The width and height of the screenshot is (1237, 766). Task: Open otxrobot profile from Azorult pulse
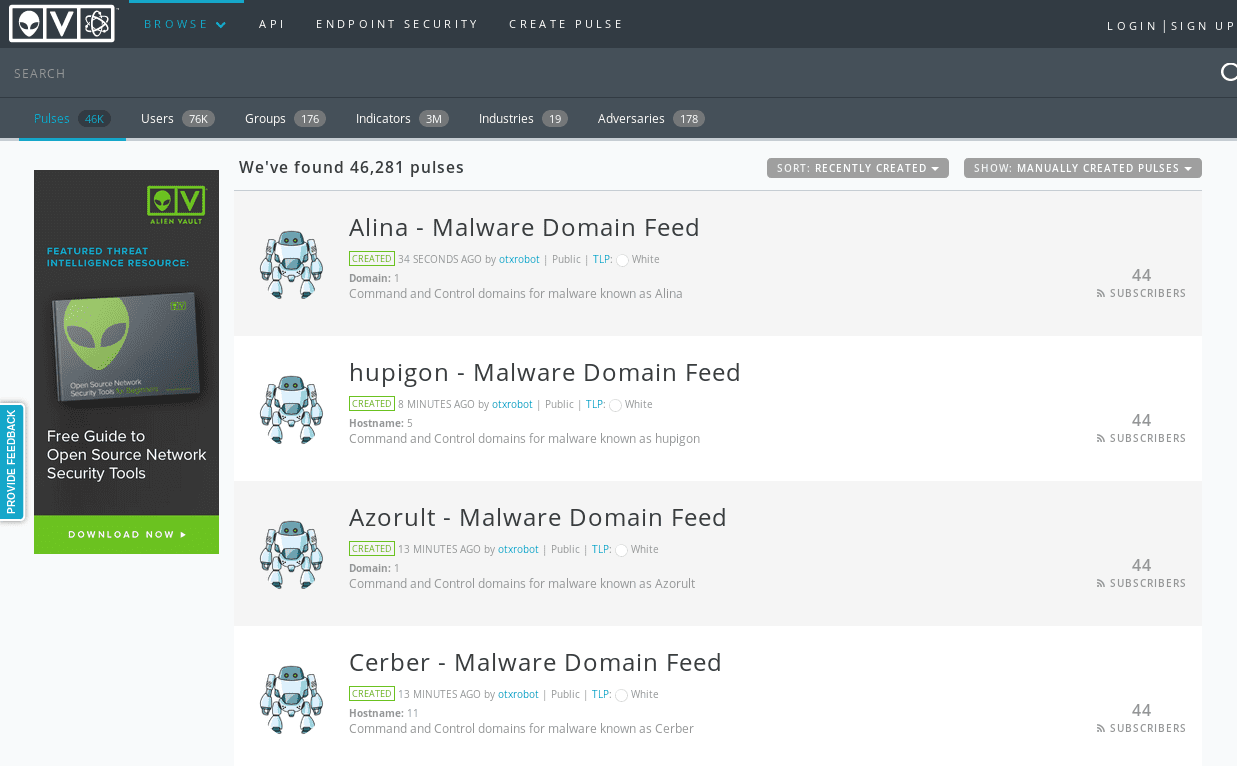pos(518,550)
